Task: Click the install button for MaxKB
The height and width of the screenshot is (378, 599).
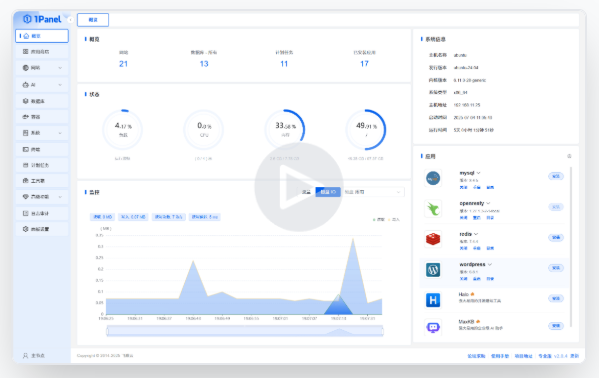Action: (556, 326)
